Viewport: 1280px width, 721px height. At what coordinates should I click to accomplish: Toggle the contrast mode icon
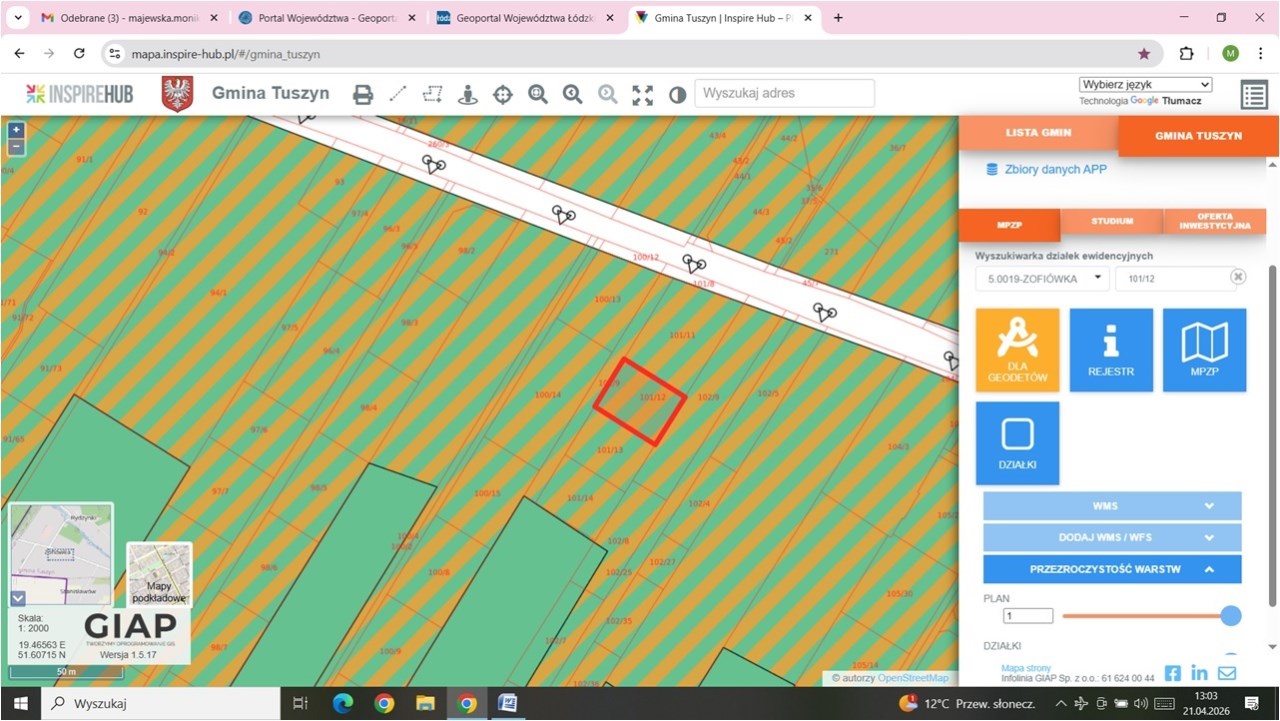[x=677, y=94]
